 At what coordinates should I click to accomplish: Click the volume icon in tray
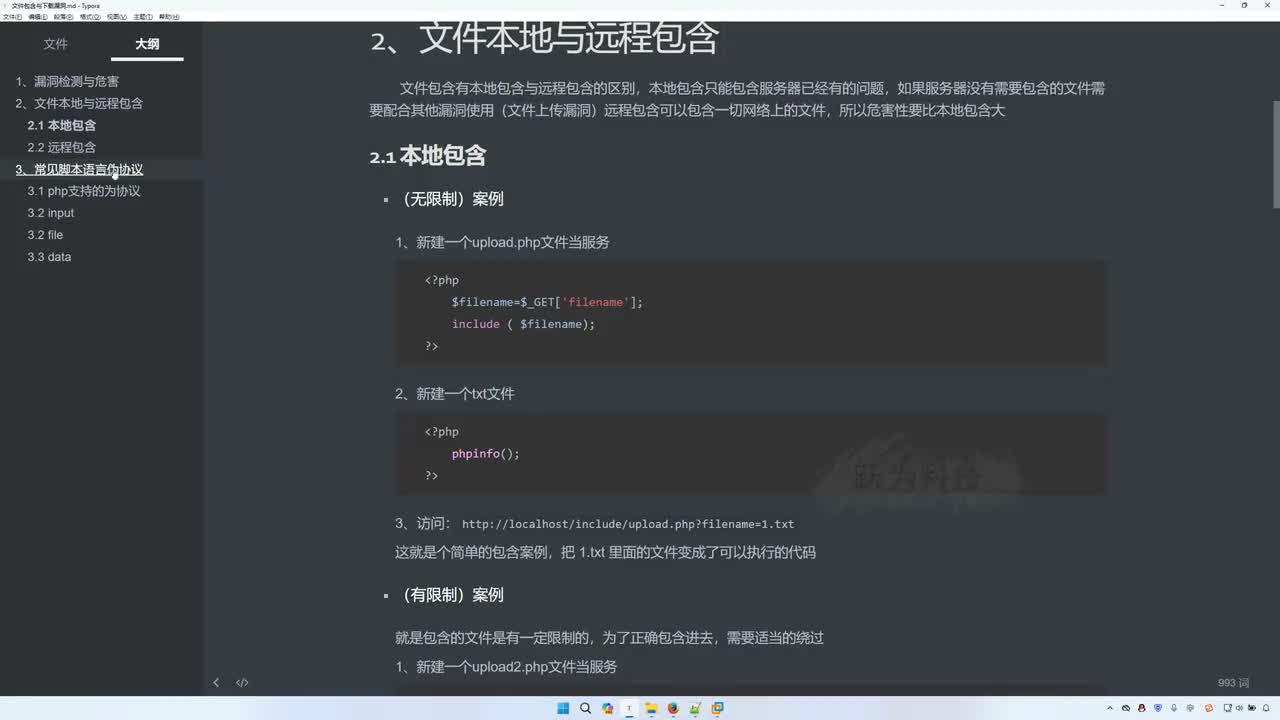(1239, 708)
